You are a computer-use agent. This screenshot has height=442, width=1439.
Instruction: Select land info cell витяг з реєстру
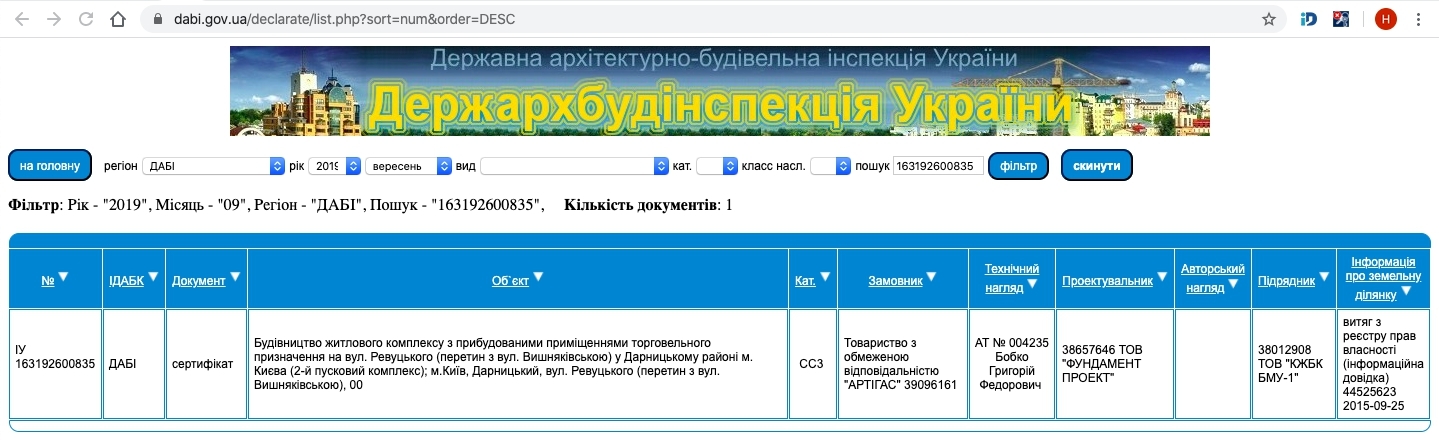click(1383, 364)
